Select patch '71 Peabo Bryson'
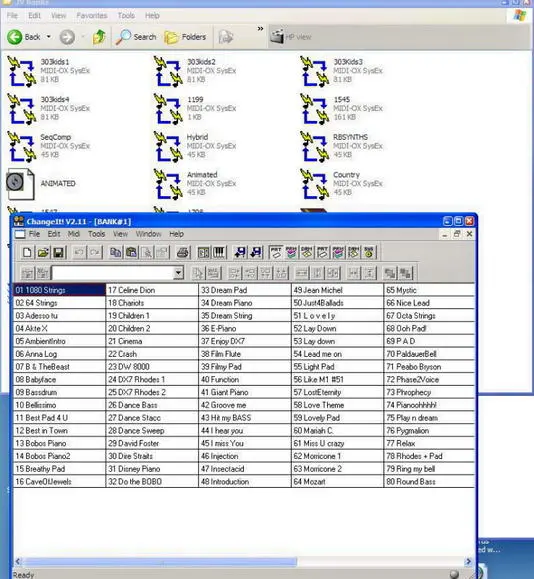This screenshot has width=534, height=579. (429, 367)
